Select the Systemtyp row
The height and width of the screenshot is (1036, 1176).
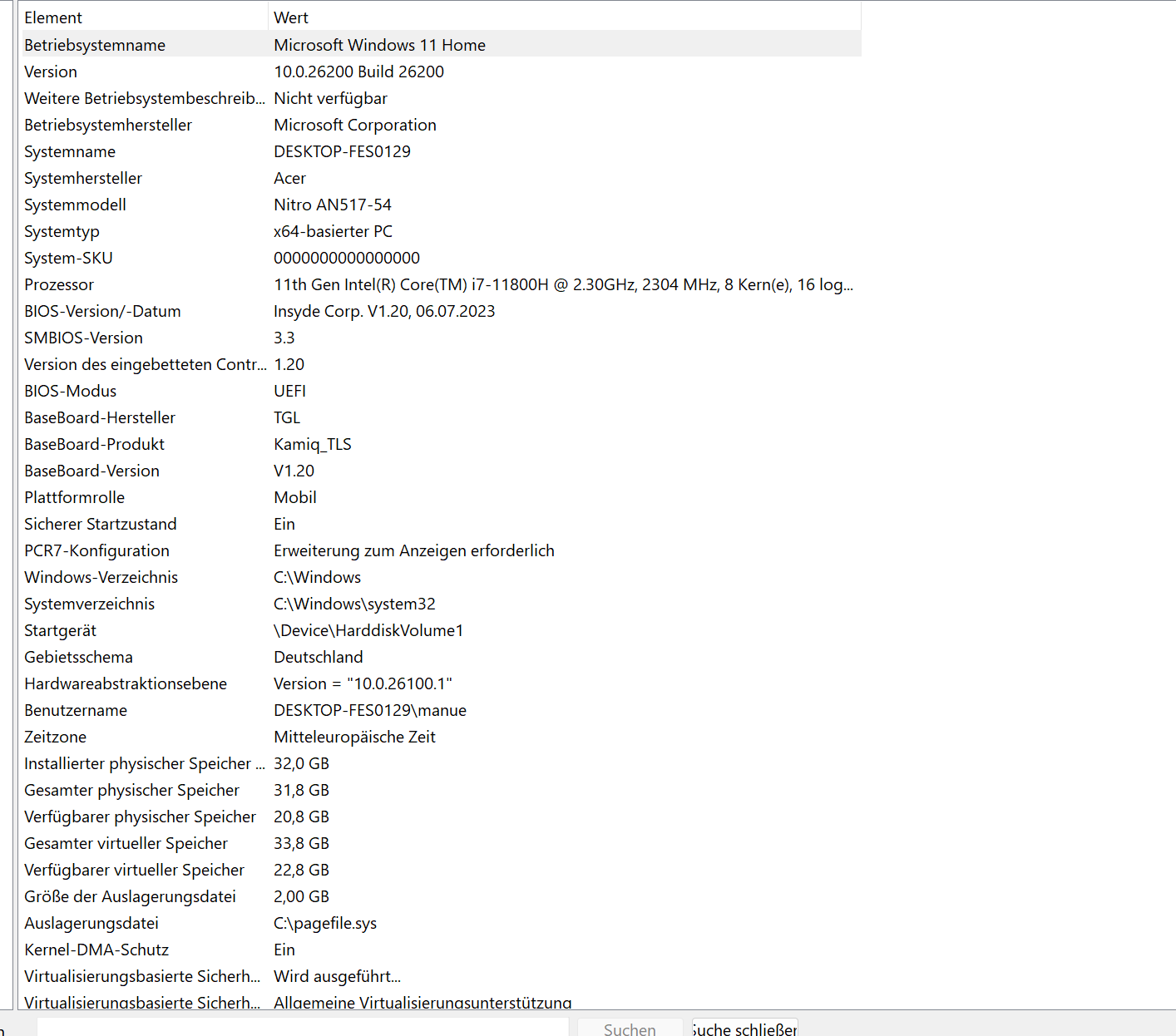point(440,231)
